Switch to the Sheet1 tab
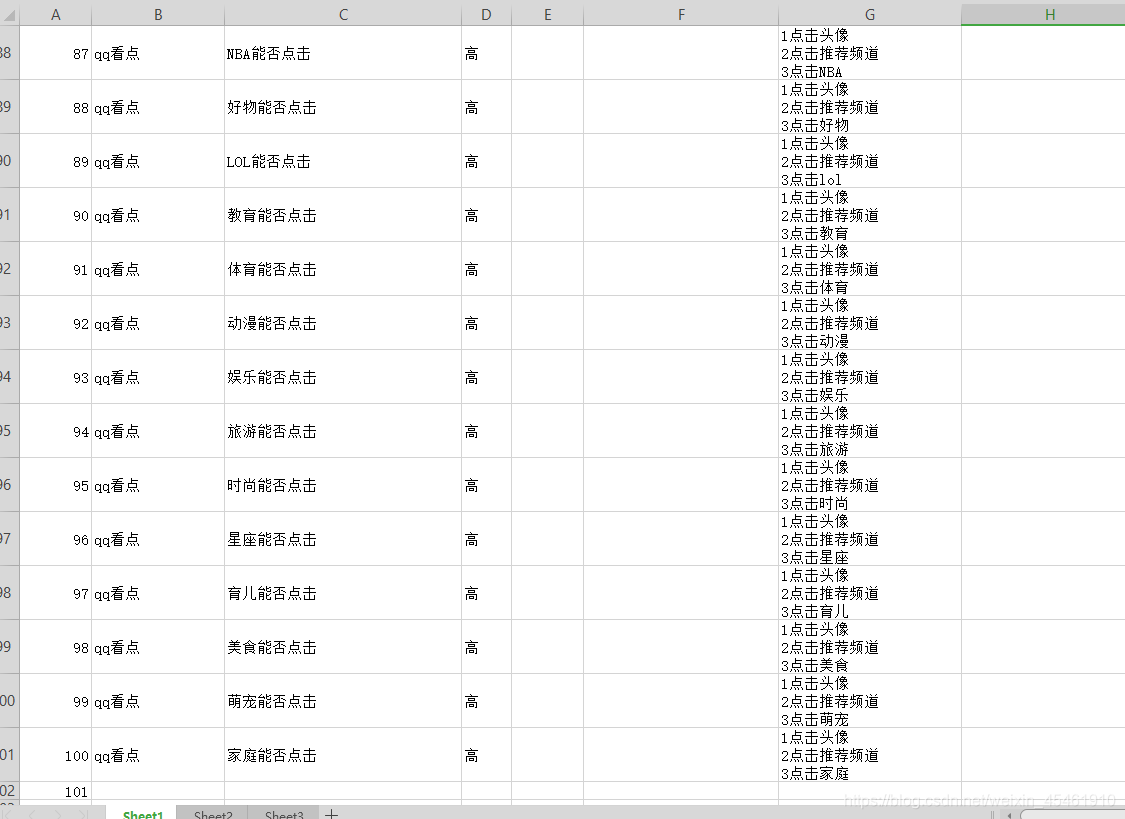This screenshot has width=1125, height=819. 143,814
